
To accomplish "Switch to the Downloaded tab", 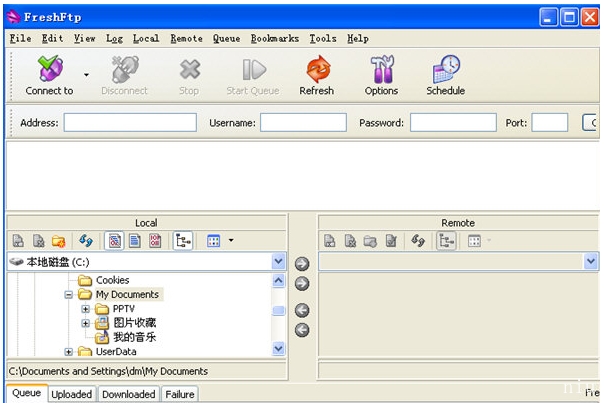I will tap(129, 395).
